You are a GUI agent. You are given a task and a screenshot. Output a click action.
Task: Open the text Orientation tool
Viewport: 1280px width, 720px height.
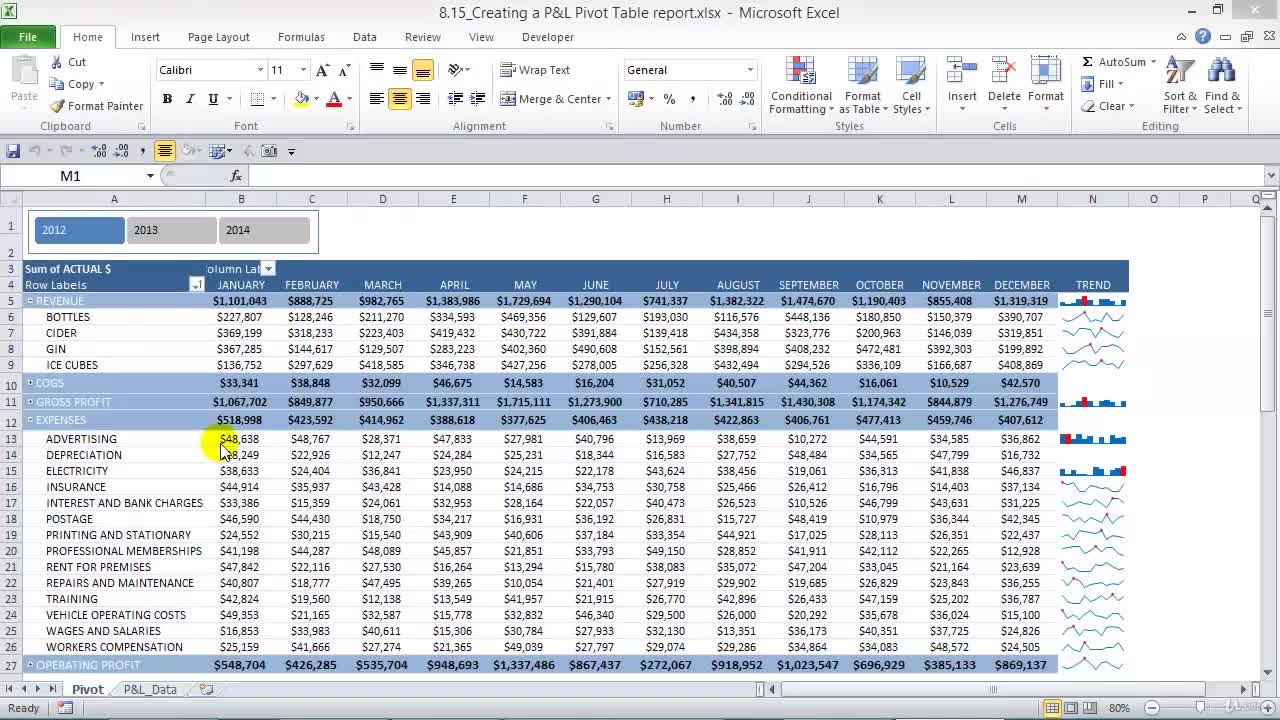(x=455, y=70)
